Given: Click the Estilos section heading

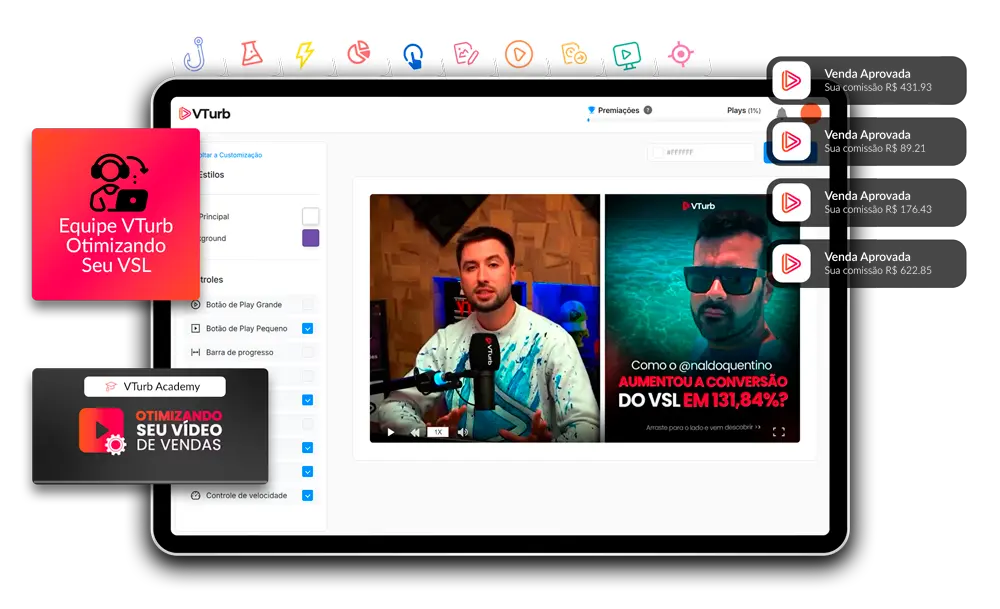Looking at the screenshot, I should click(212, 175).
